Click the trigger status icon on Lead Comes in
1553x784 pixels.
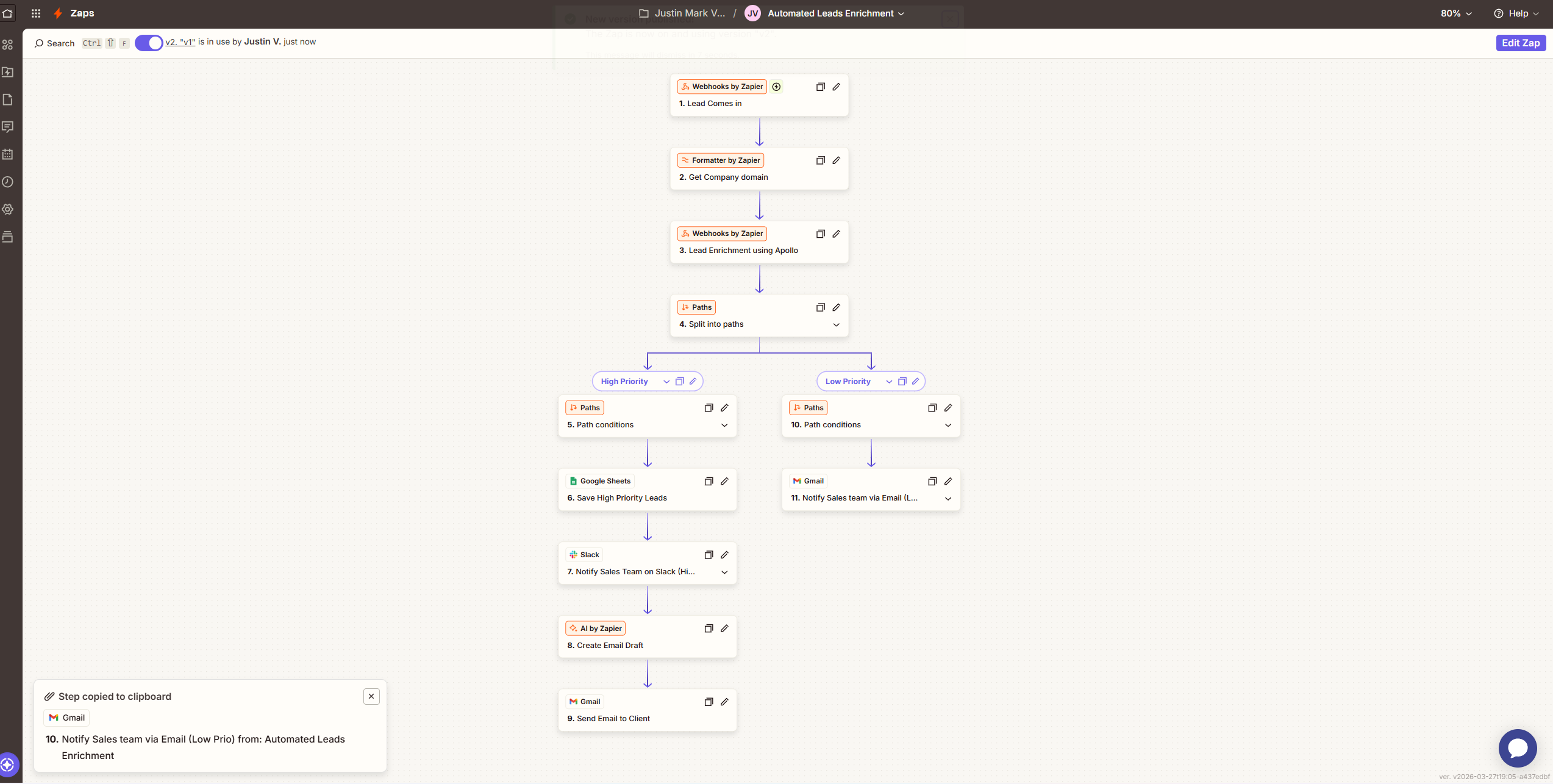[776, 87]
